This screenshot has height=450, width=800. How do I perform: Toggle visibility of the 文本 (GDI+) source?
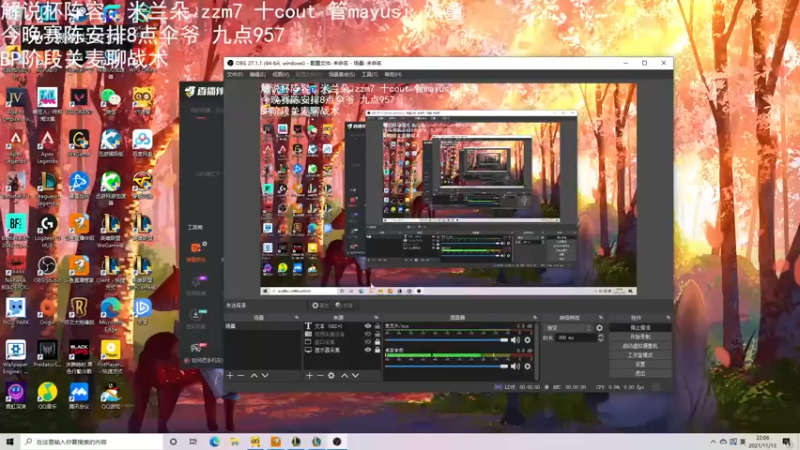pyautogui.click(x=368, y=326)
